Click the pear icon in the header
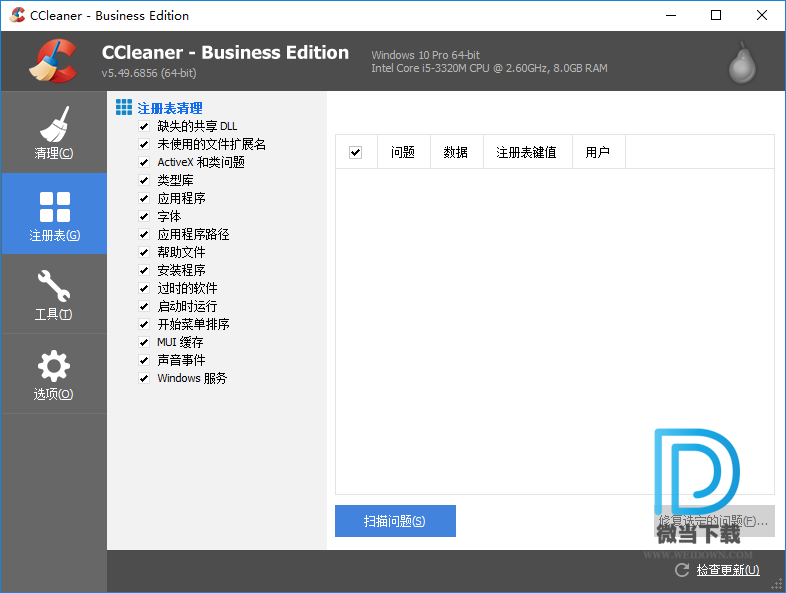Image resolution: width=786 pixels, height=593 pixels. [x=742, y=63]
